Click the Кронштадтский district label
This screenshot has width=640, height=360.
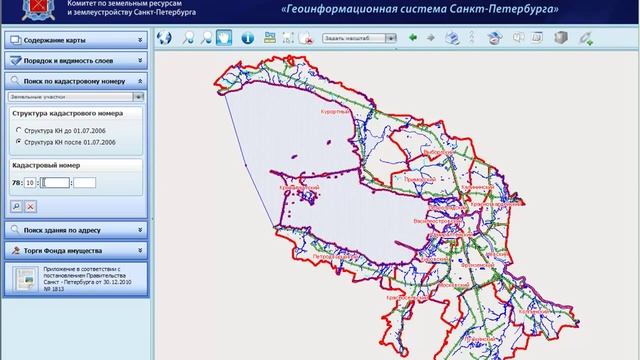(x=299, y=187)
